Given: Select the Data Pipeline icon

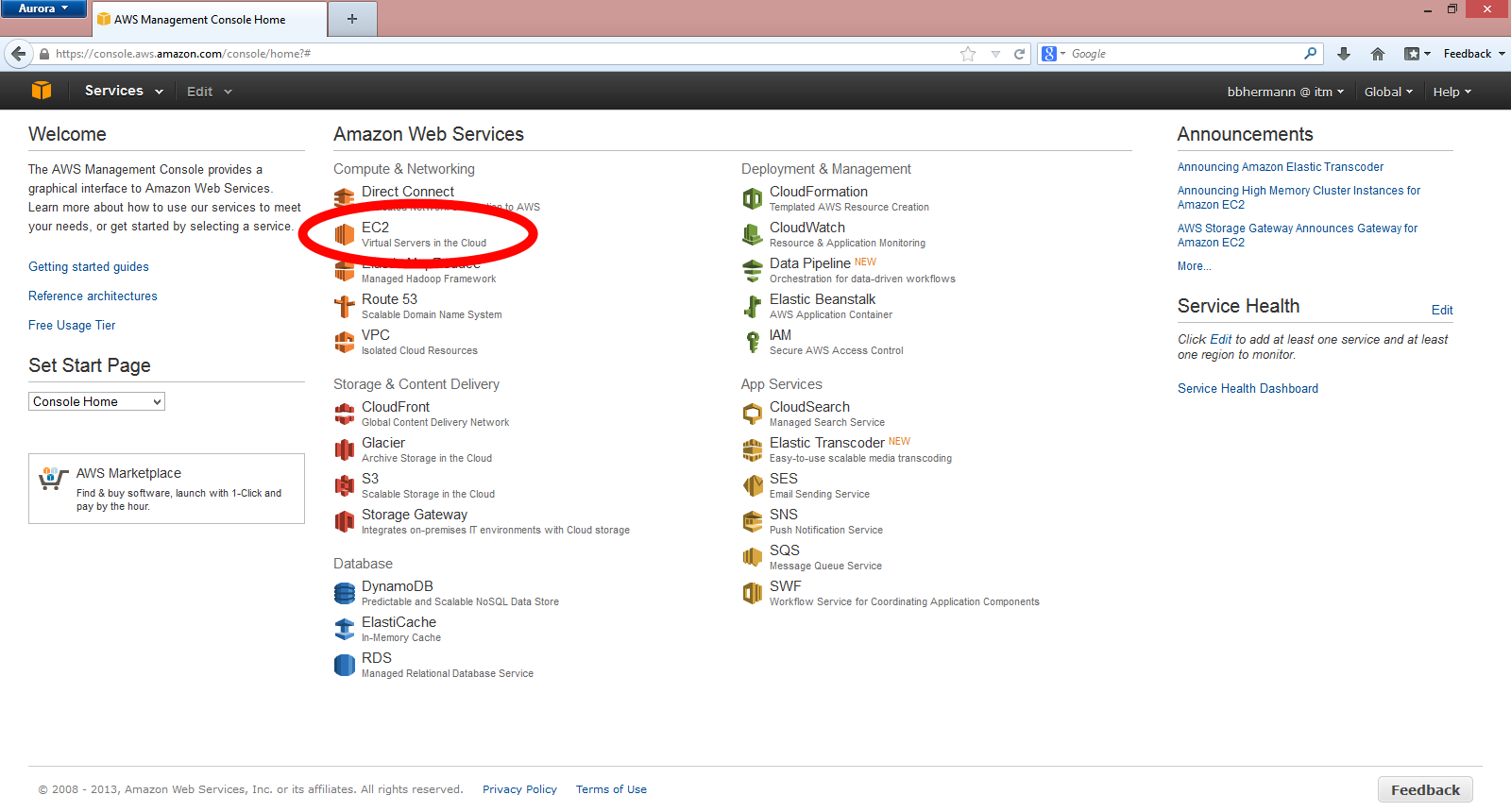Looking at the screenshot, I should point(753,270).
